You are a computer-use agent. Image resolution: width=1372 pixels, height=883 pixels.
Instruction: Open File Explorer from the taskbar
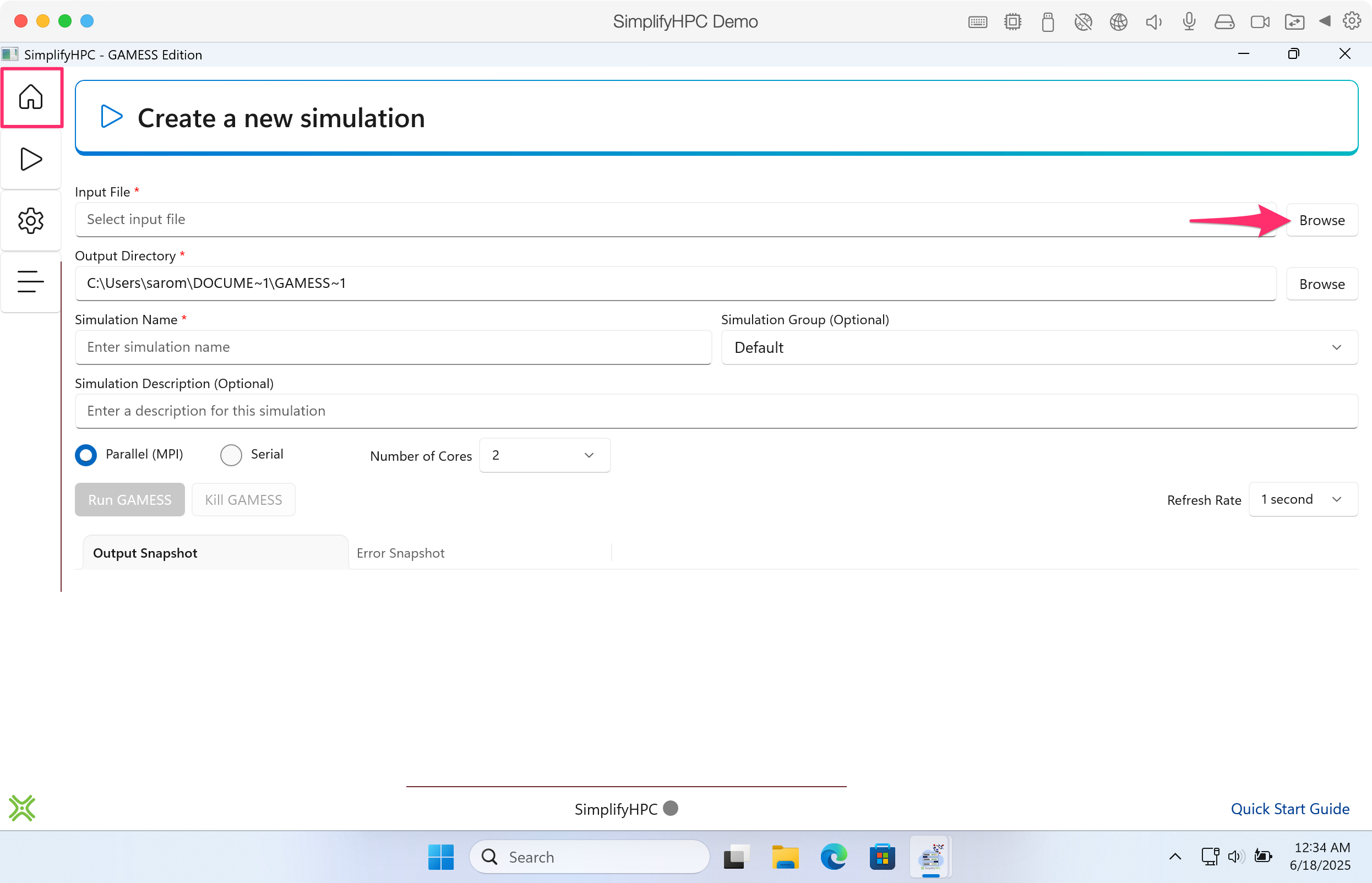[x=785, y=857]
